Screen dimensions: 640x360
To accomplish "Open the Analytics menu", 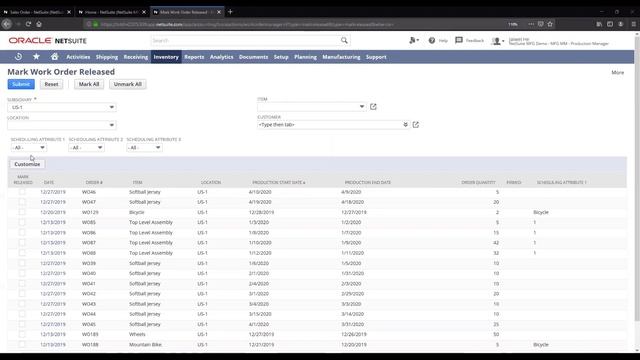I will point(222,57).
